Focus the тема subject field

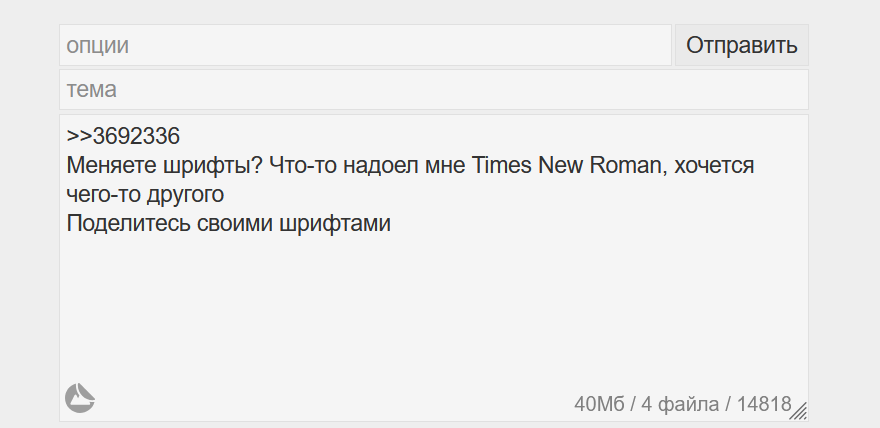(x=434, y=90)
